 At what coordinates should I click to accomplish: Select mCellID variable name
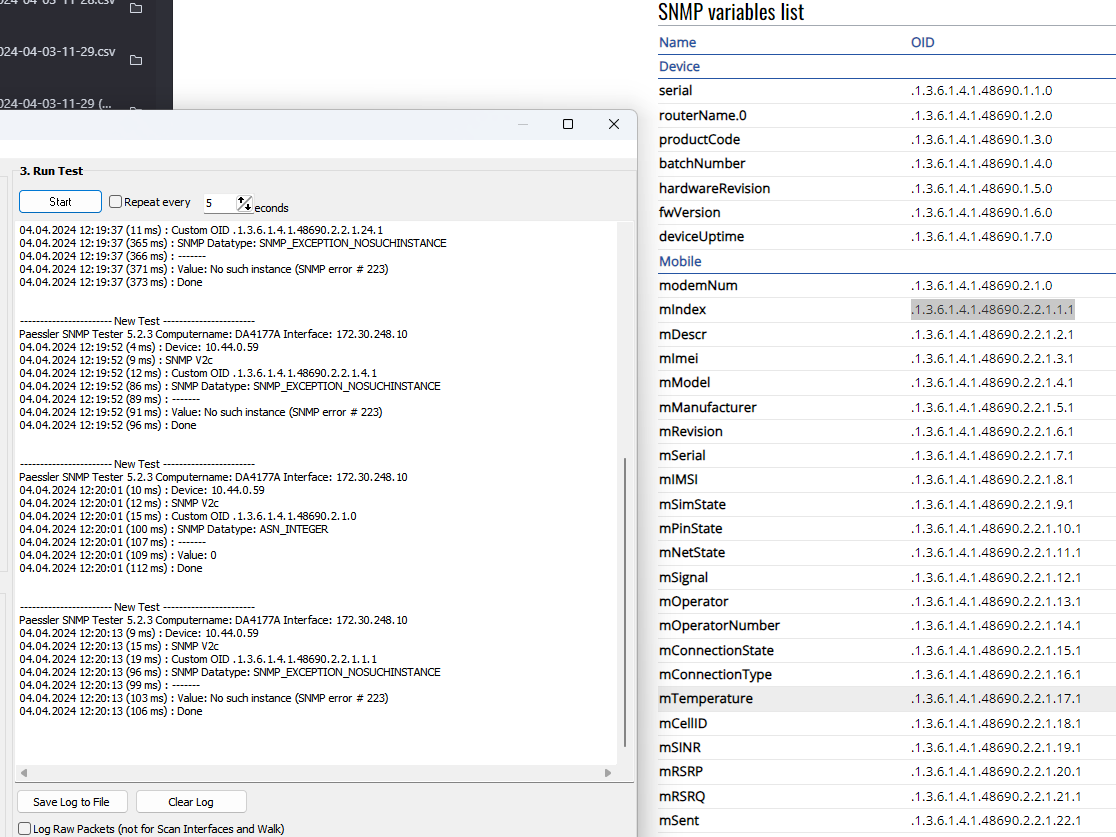(x=683, y=724)
